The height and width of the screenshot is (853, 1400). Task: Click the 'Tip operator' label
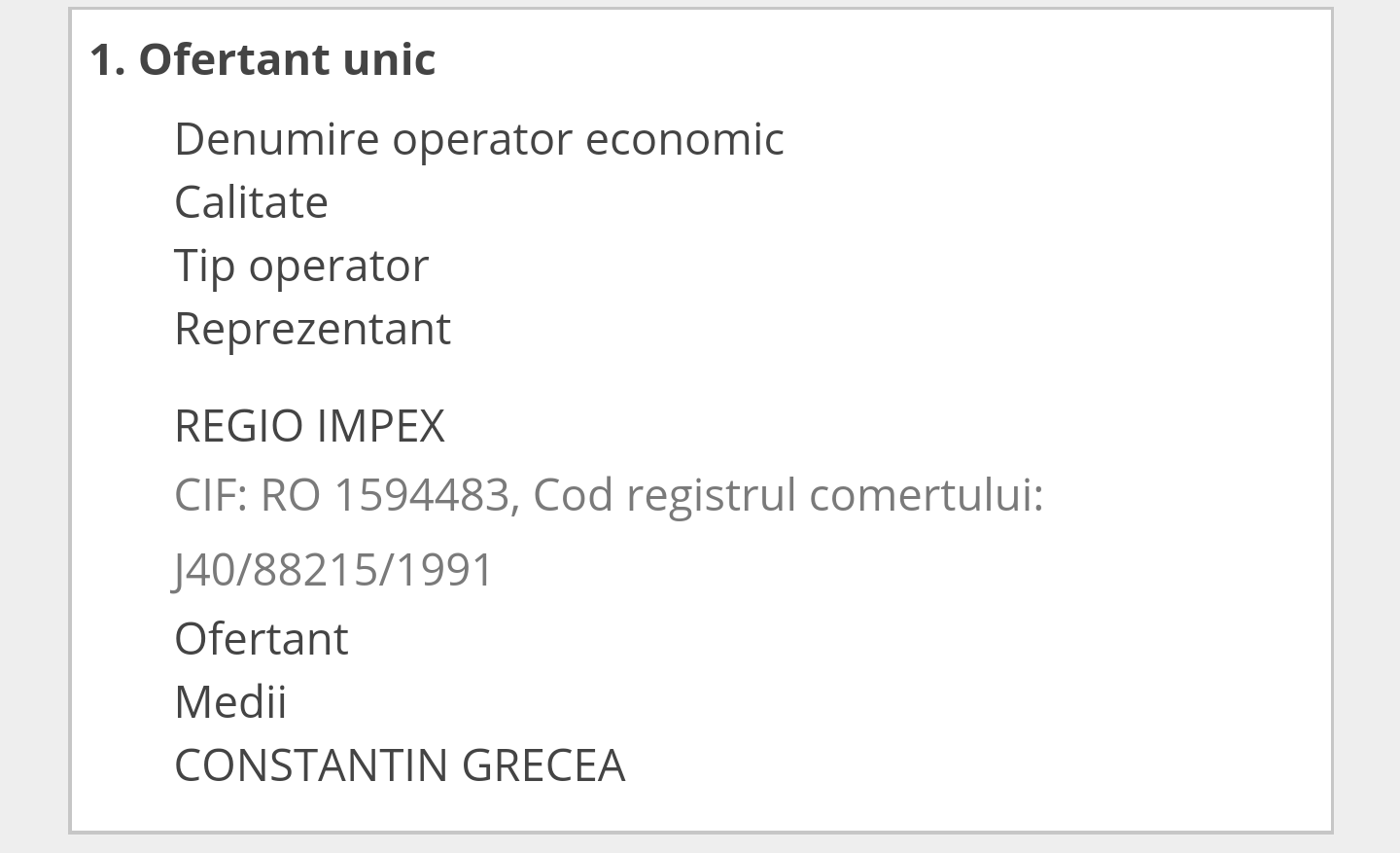tap(301, 267)
